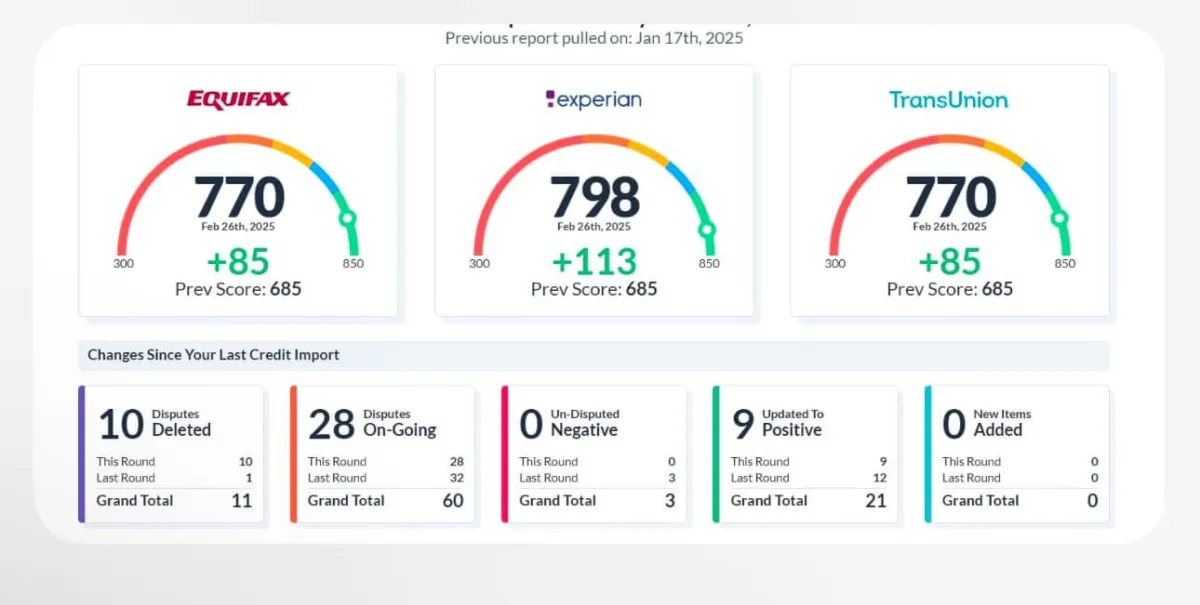Select 'This Round' label in Updated To Positive card
The width and height of the screenshot is (1200, 605).
pyautogui.click(x=760, y=462)
